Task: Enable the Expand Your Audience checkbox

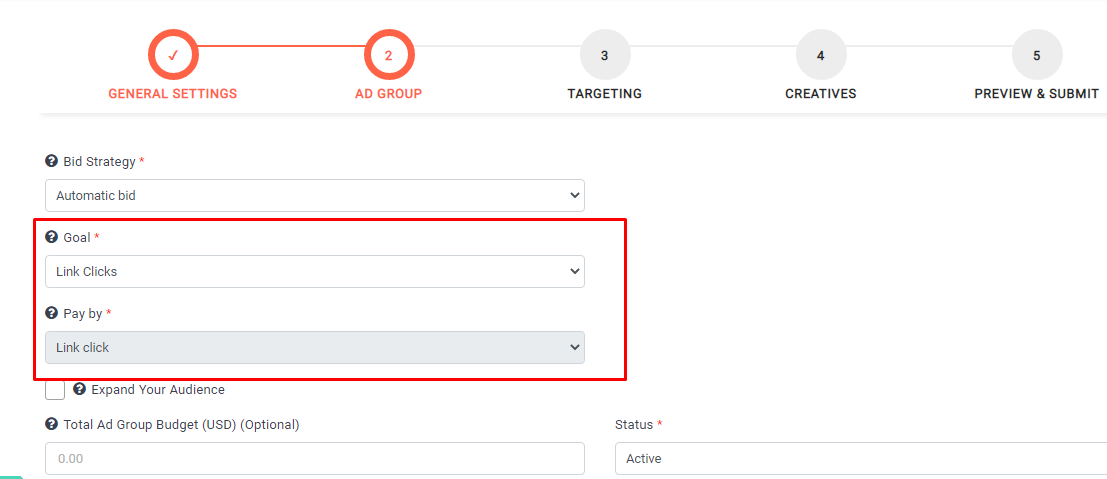Action: [x=55, y=390]
